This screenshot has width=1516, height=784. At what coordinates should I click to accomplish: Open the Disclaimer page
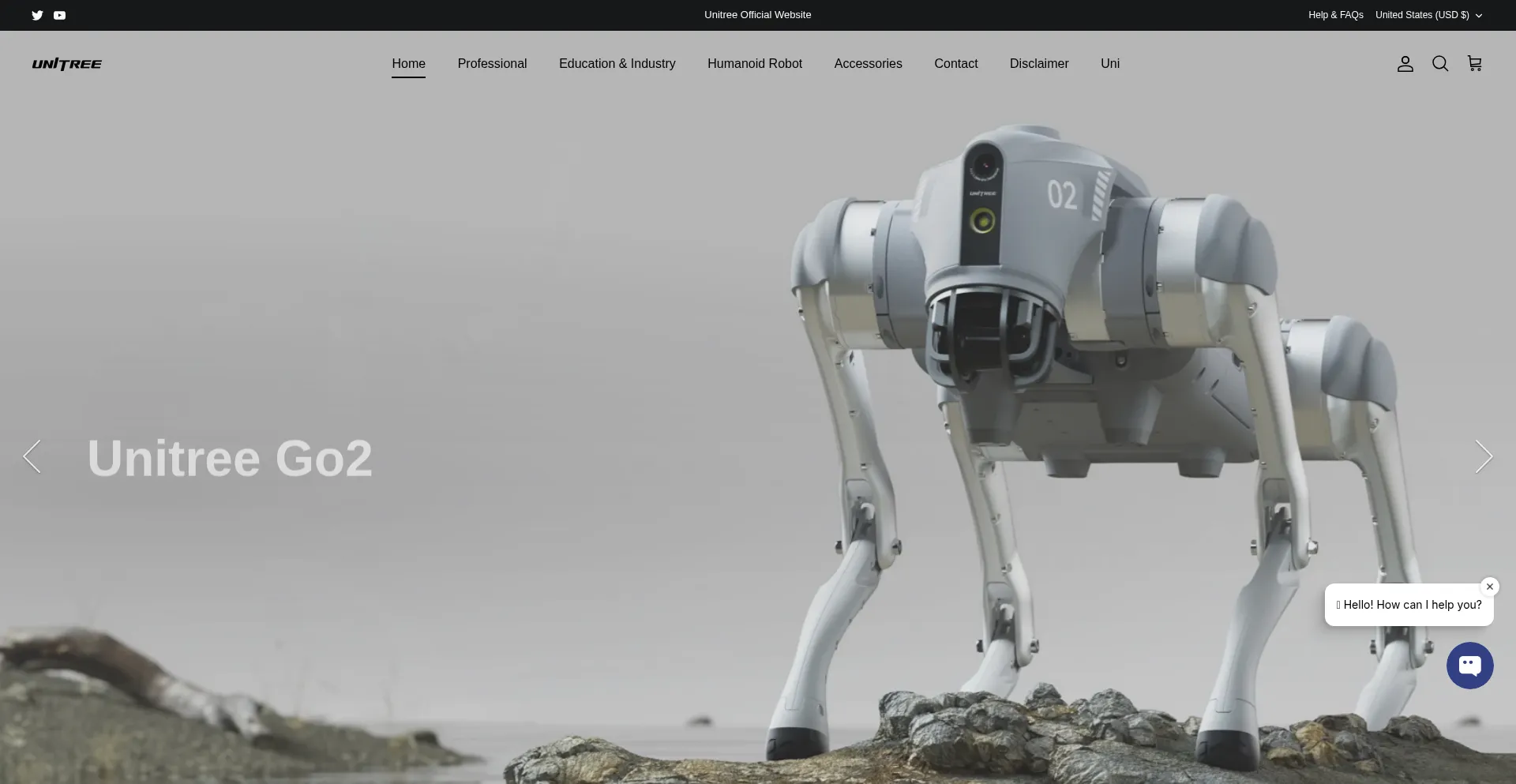pos(1038,64)
